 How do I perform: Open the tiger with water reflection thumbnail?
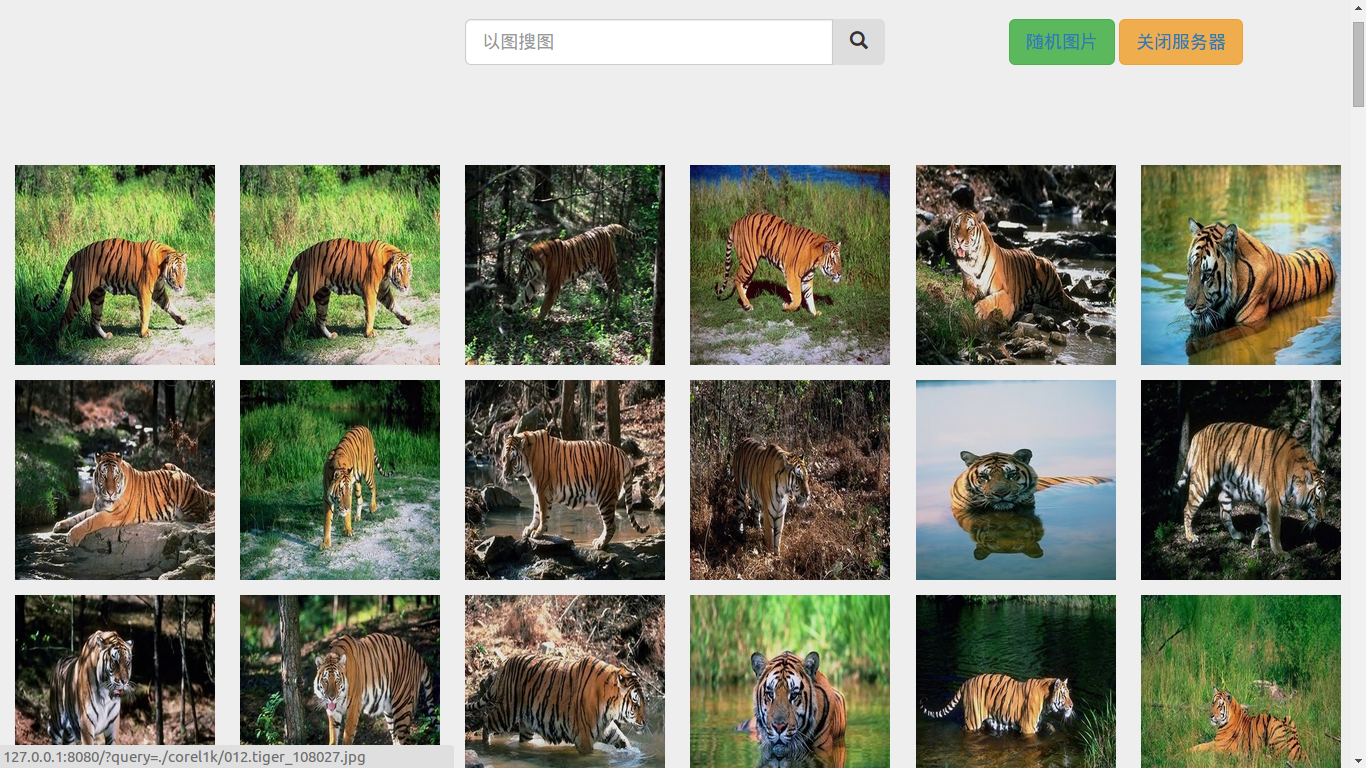(1015, 479)
